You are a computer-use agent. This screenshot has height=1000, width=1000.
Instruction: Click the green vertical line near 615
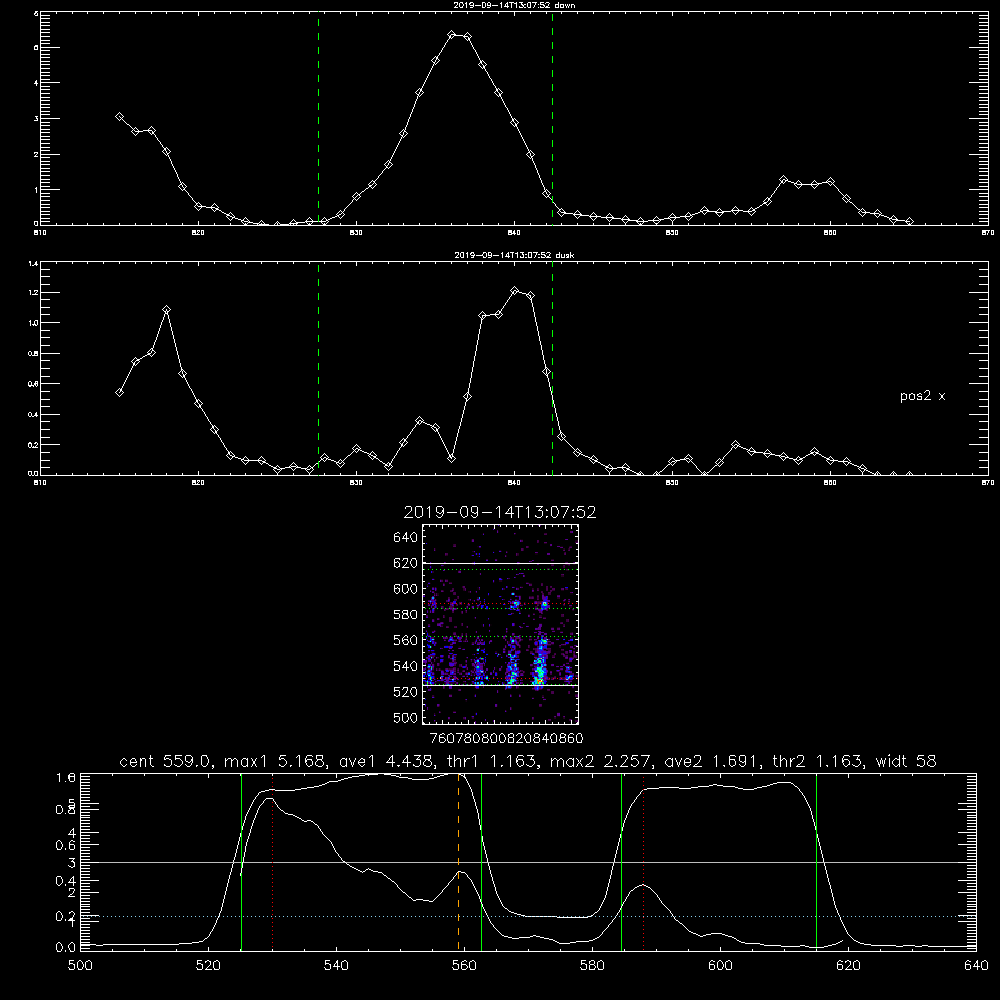[816, 861]
